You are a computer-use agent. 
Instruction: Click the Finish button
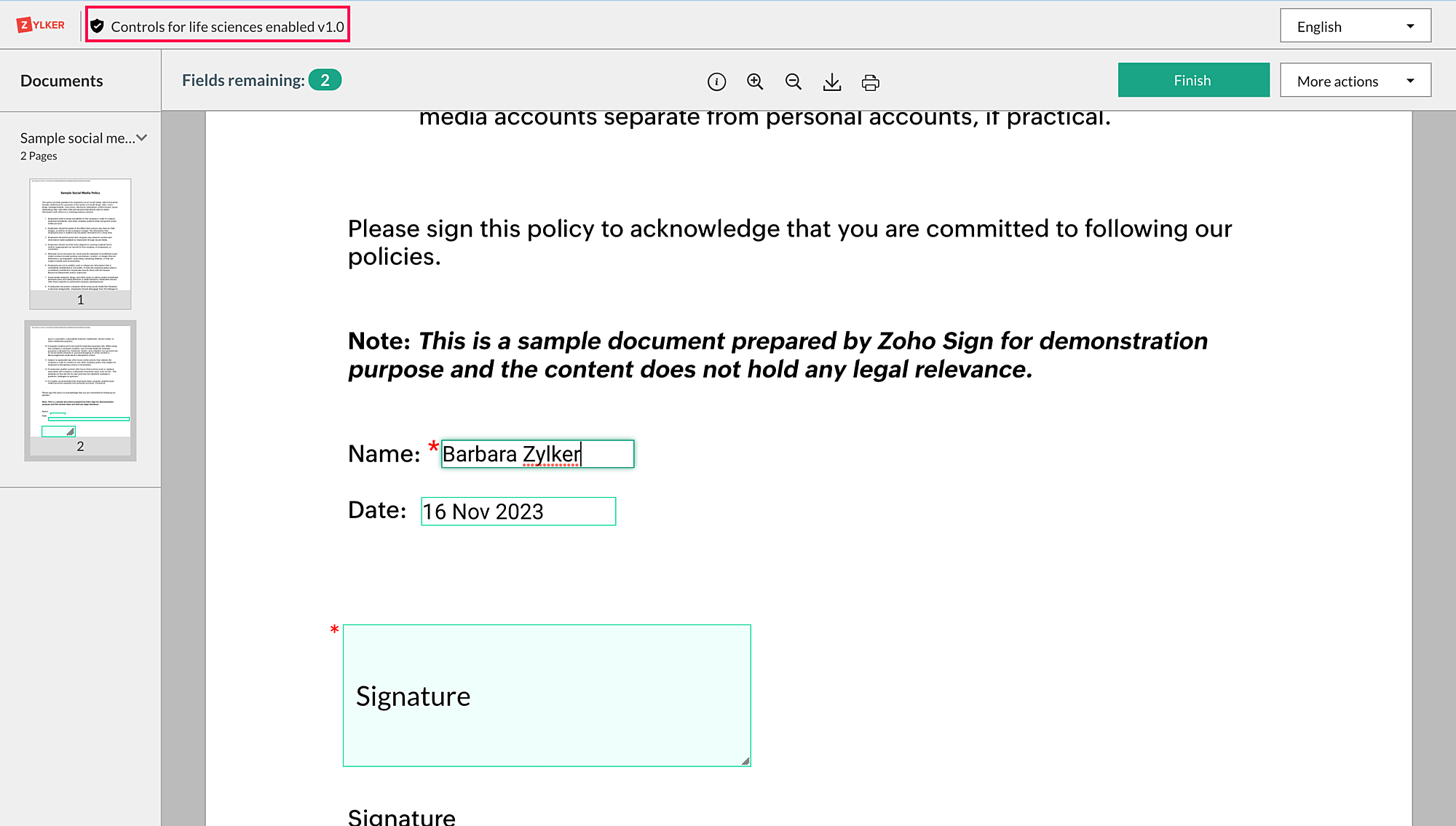coord(1192,80)
